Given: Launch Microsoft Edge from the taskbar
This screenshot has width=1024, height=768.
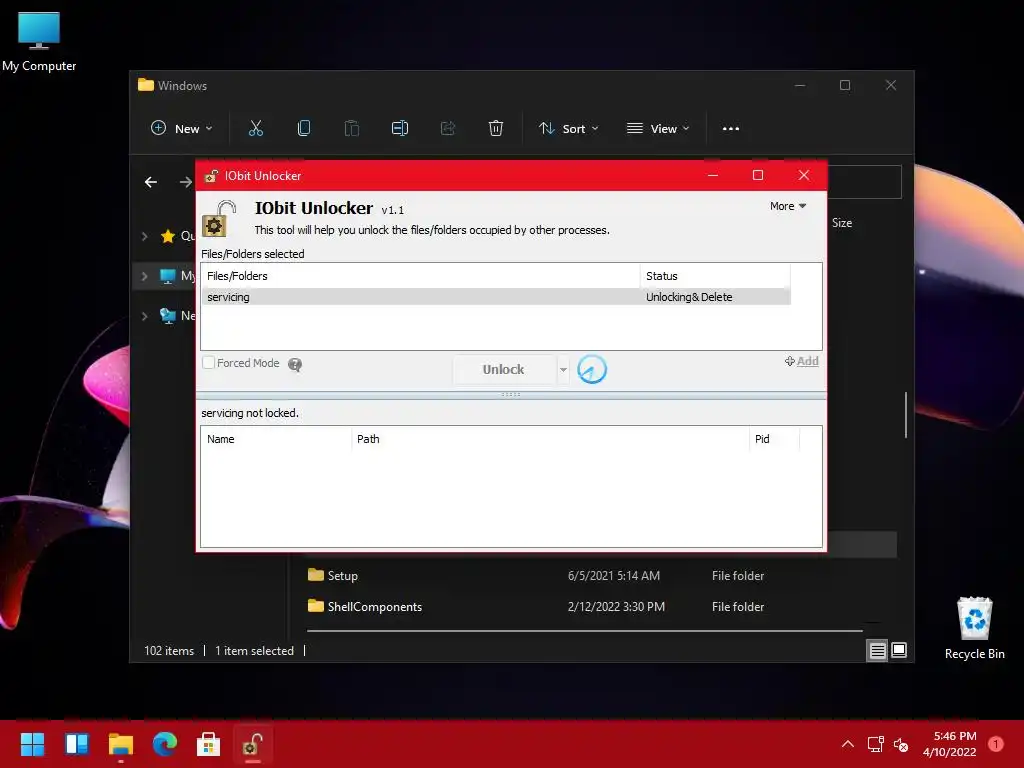Looking at the screenshot, I should coord(165,744).
